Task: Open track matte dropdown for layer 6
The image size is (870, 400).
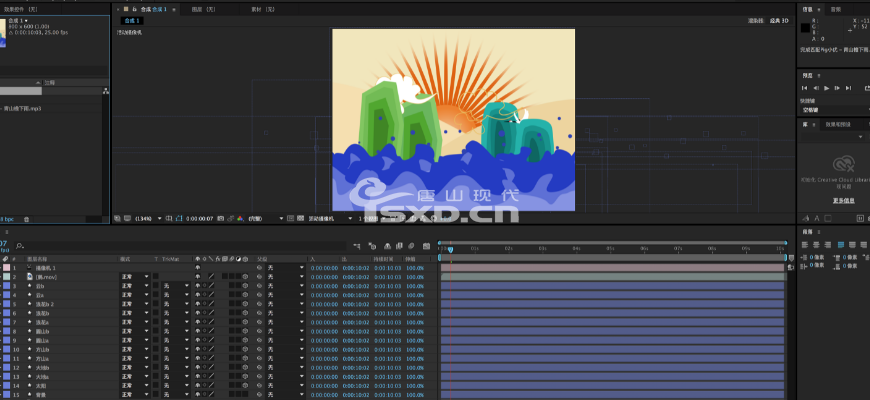Action: point(176,313)
